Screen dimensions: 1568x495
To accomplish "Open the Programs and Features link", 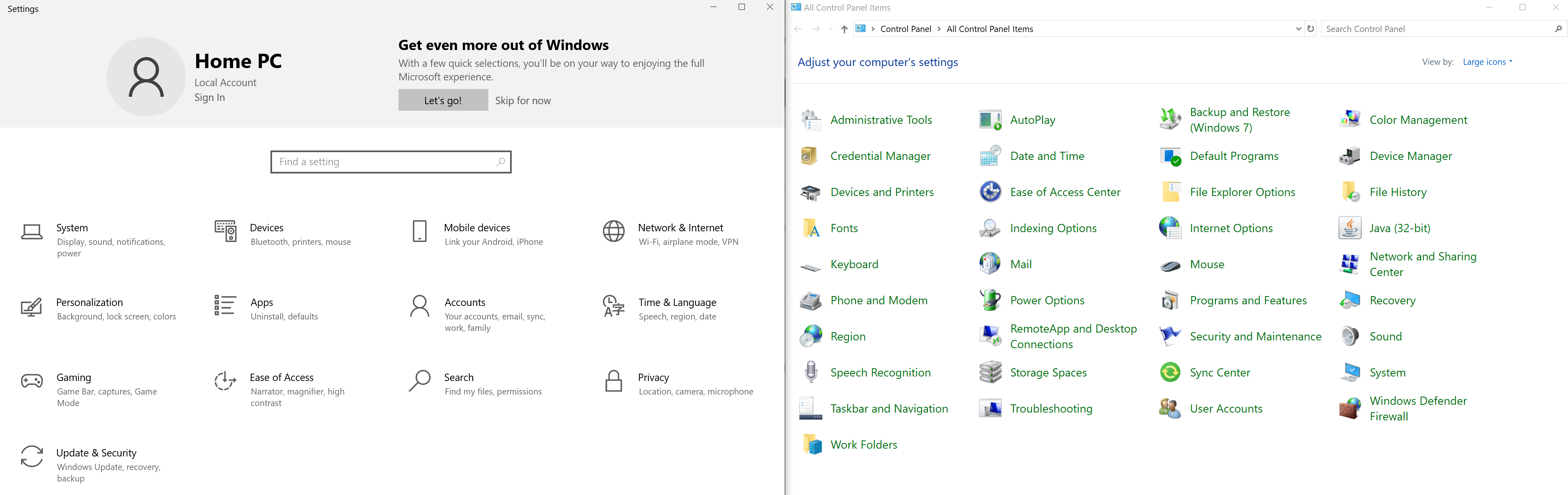I will pos(1248,301).
